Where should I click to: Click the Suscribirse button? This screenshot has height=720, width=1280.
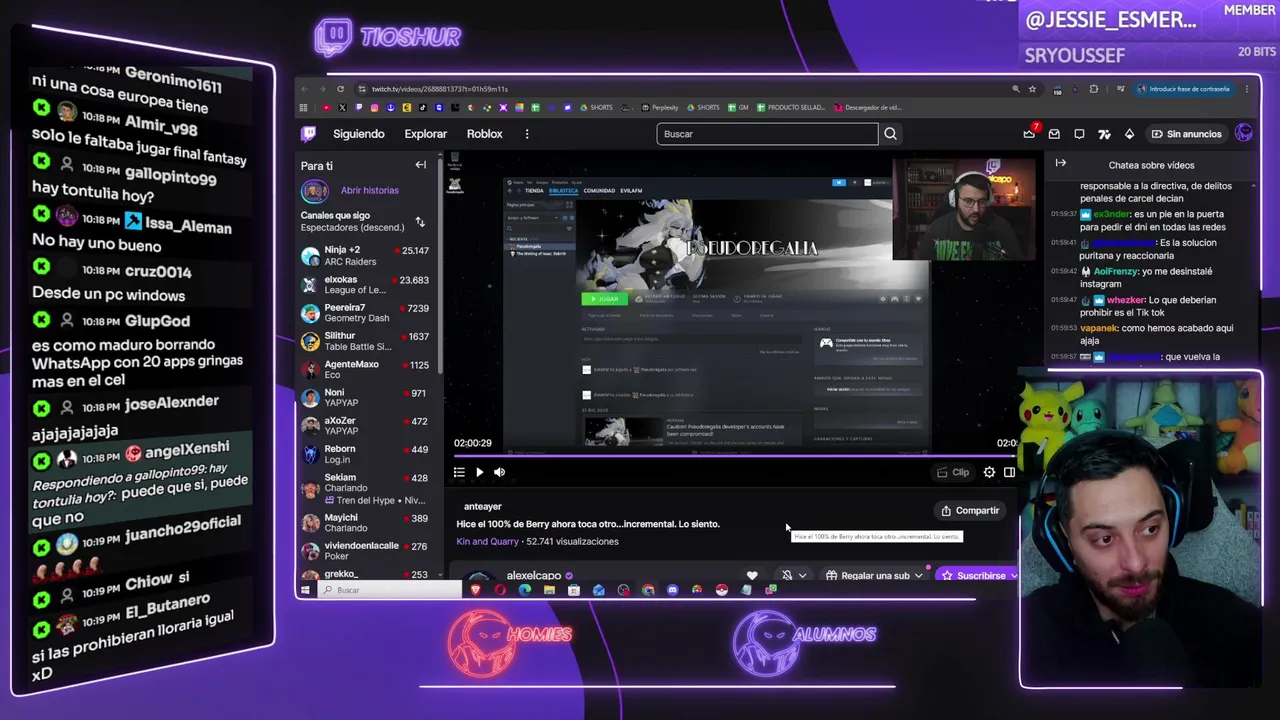coord(975,575)
